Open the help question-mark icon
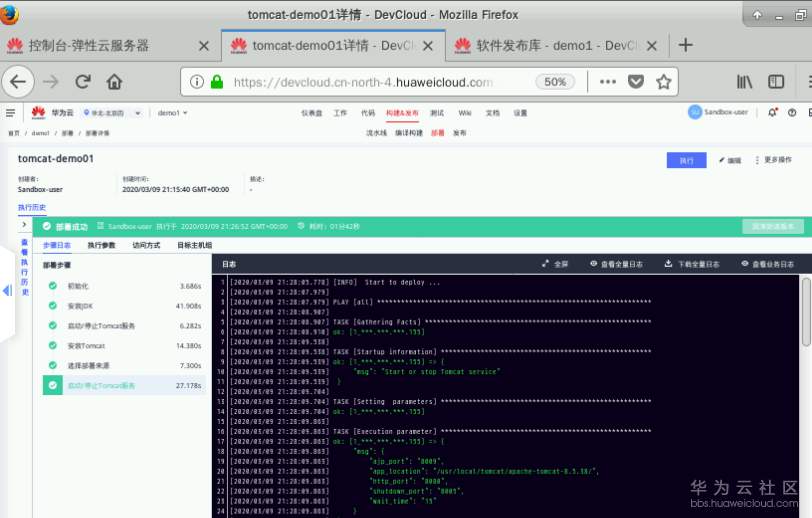 click(792, 112)
